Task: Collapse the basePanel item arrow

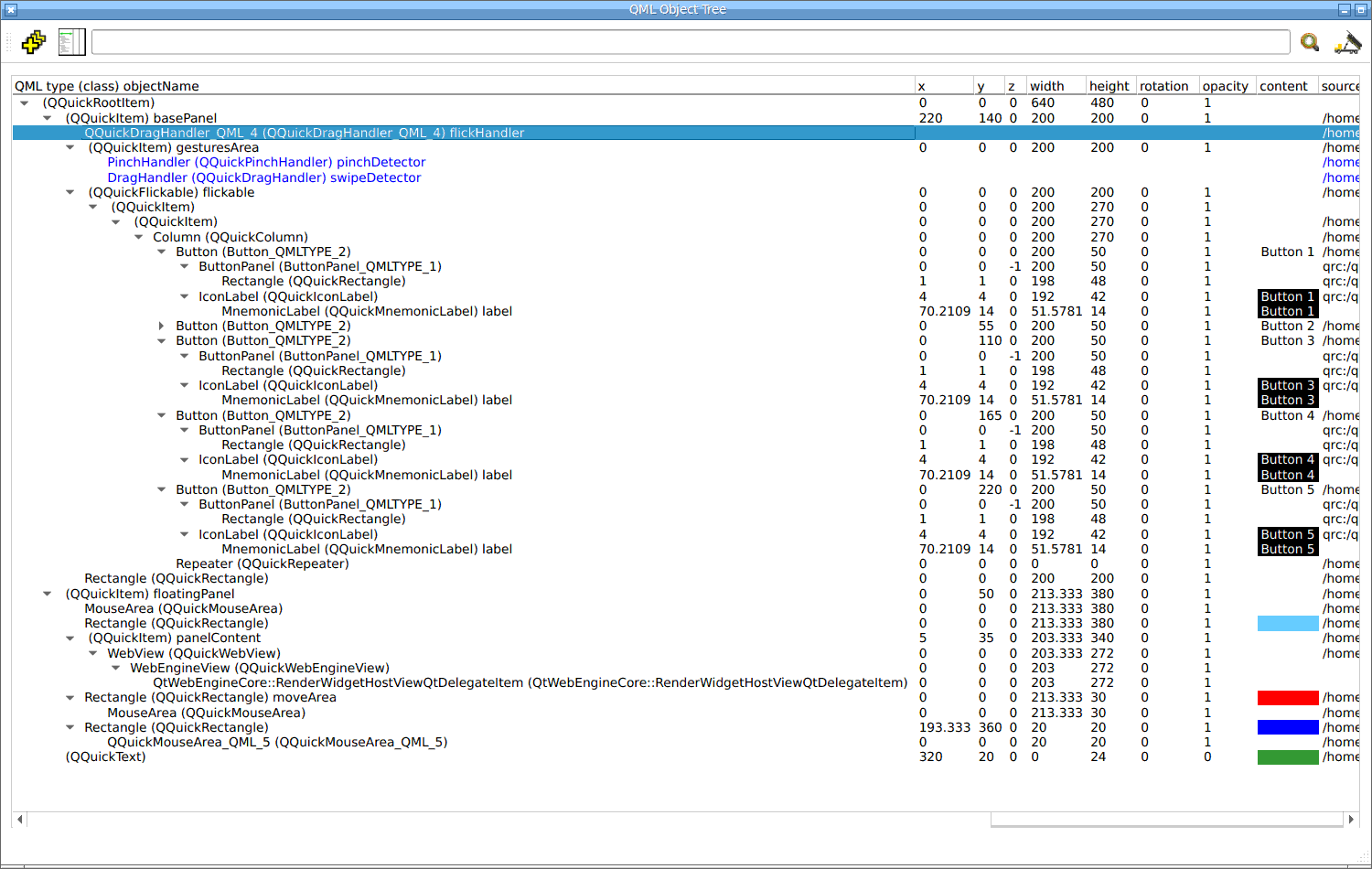Action: [48, 118]
